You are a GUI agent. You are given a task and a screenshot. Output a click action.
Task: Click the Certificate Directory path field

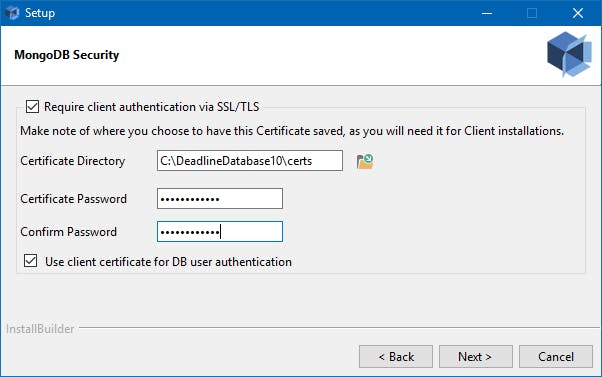pos(250,160)
